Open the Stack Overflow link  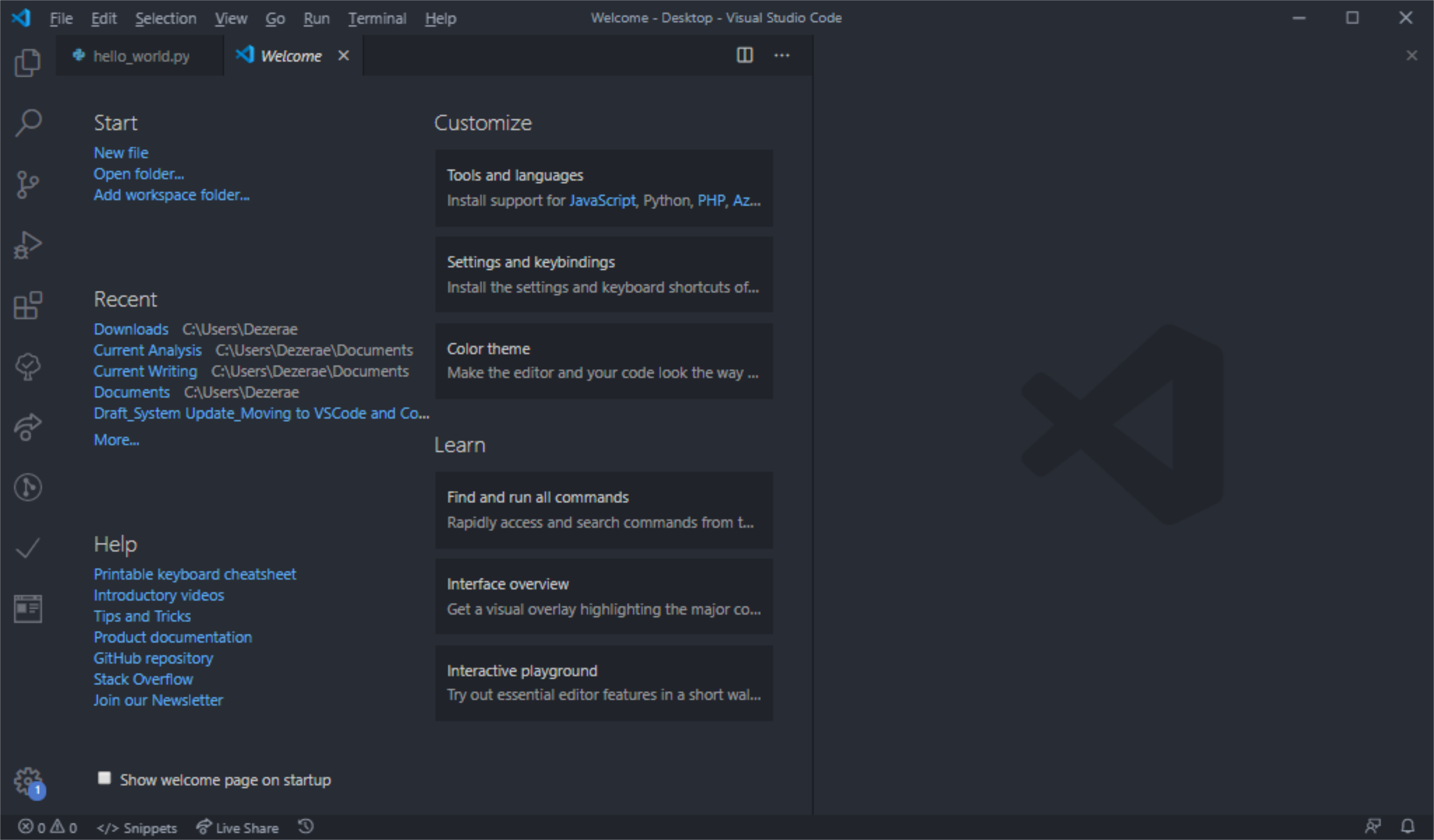tap(144, 680)
